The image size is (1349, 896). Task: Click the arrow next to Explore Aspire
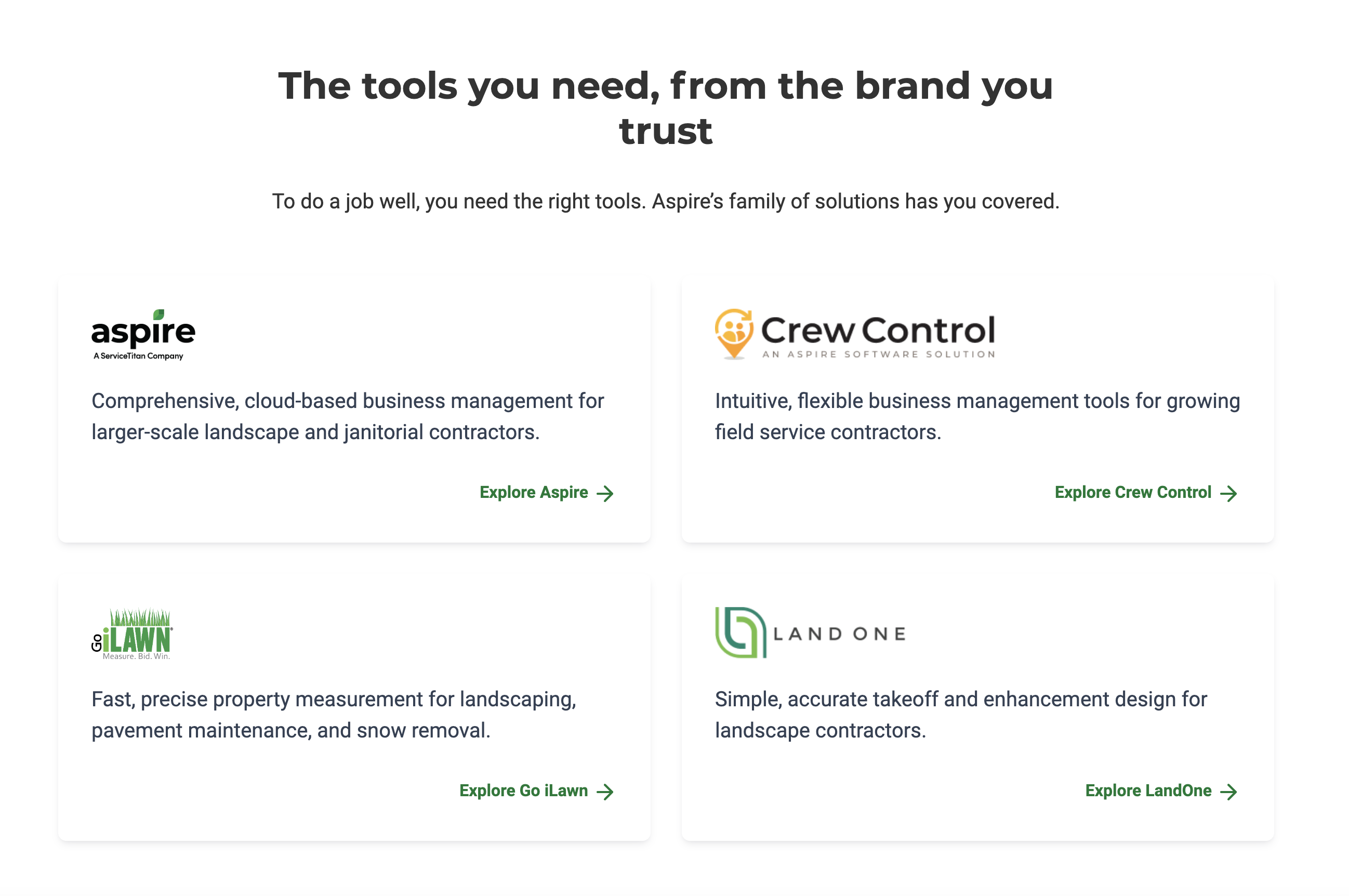605,493
